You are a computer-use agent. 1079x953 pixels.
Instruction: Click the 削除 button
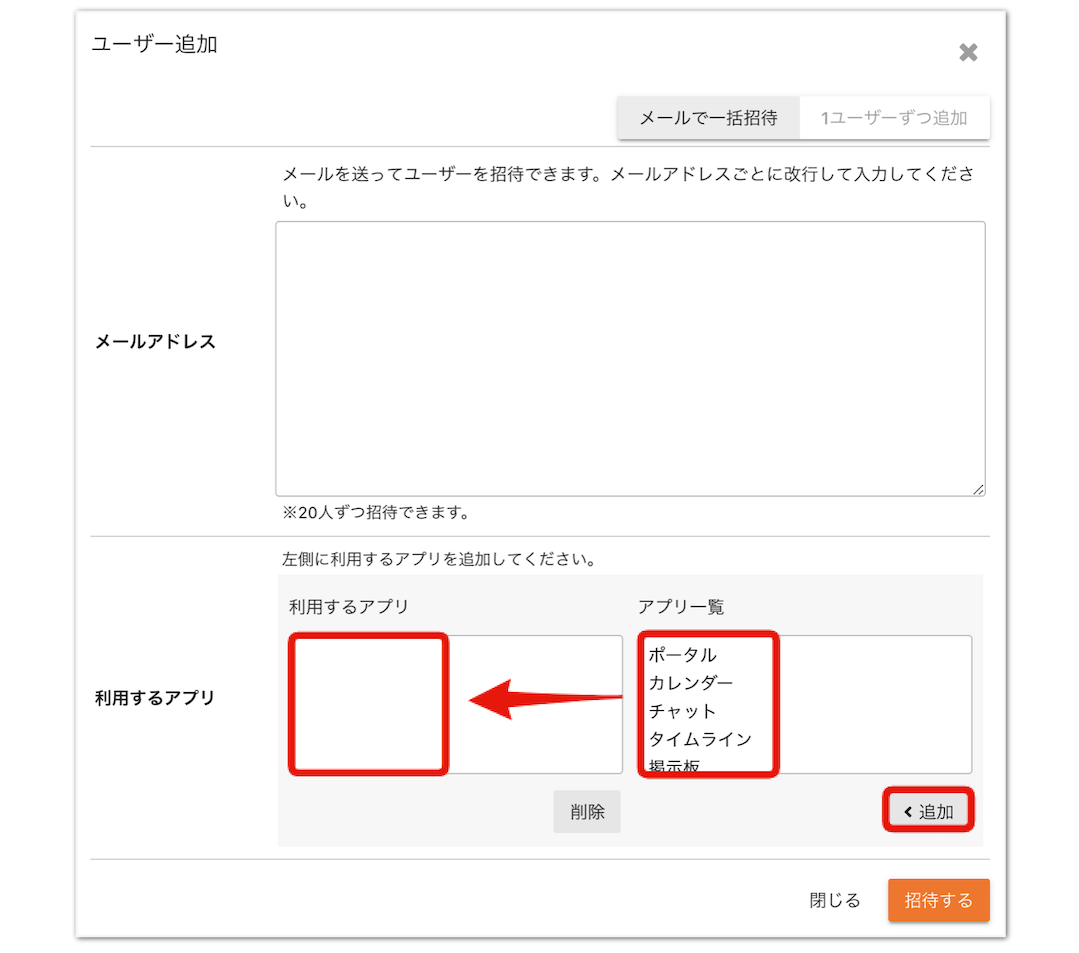(587, 812)
